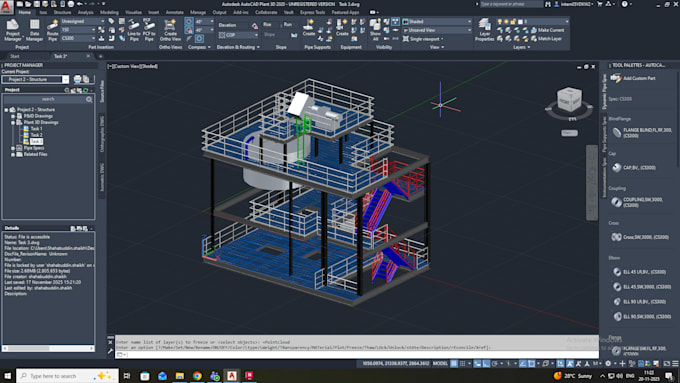Image resolution: width=680 pixels, height=383 pixels.
Task: Open the Project 2 - Structure project dropdown
Action: pos(35,79)
